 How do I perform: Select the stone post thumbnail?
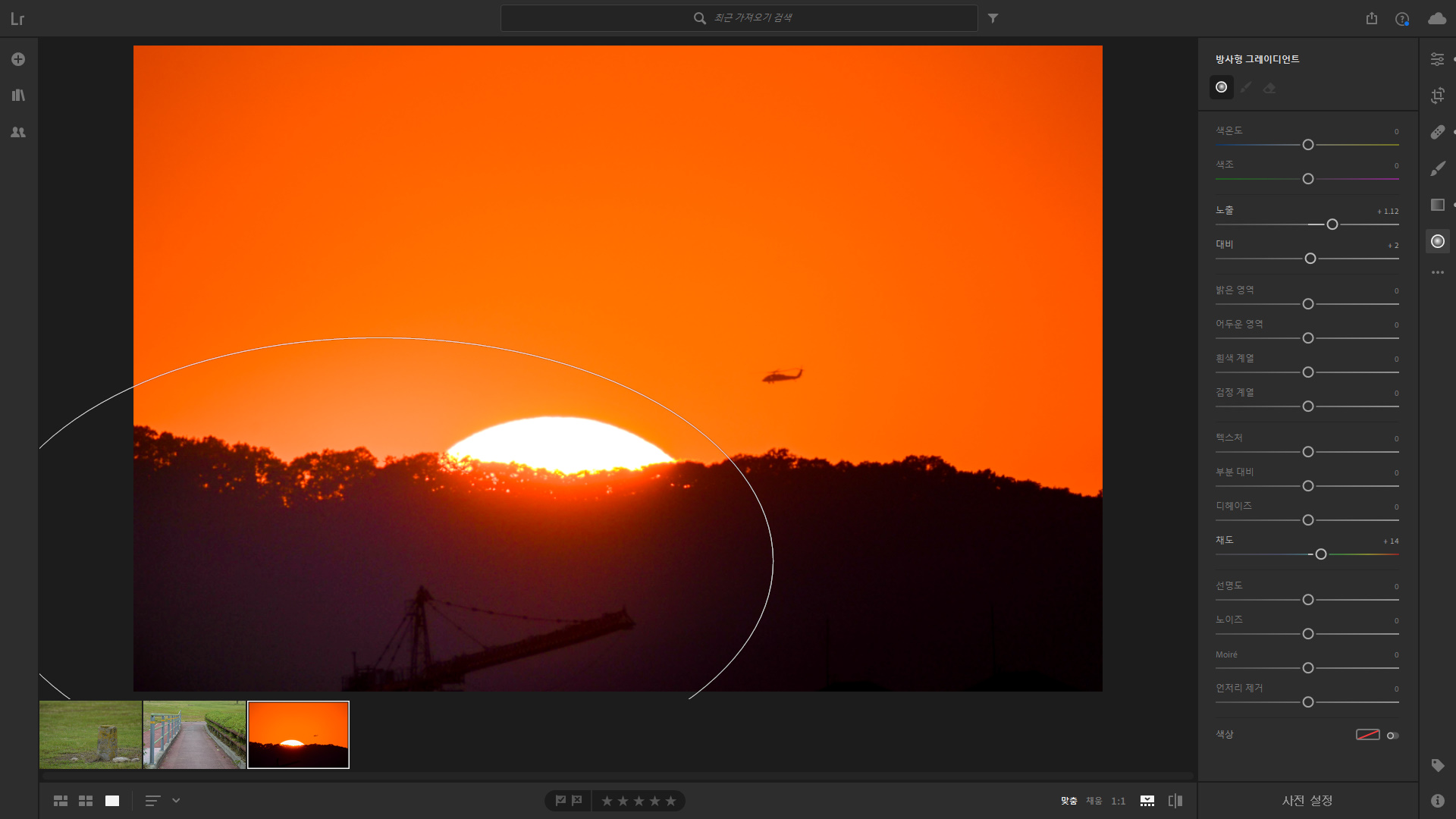[x=90, y=735]
